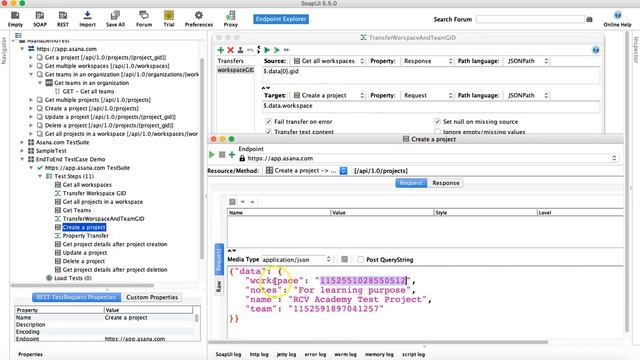
Task: Expand the Asana.com TestSuite node
Action: click(x=22, y=142)
